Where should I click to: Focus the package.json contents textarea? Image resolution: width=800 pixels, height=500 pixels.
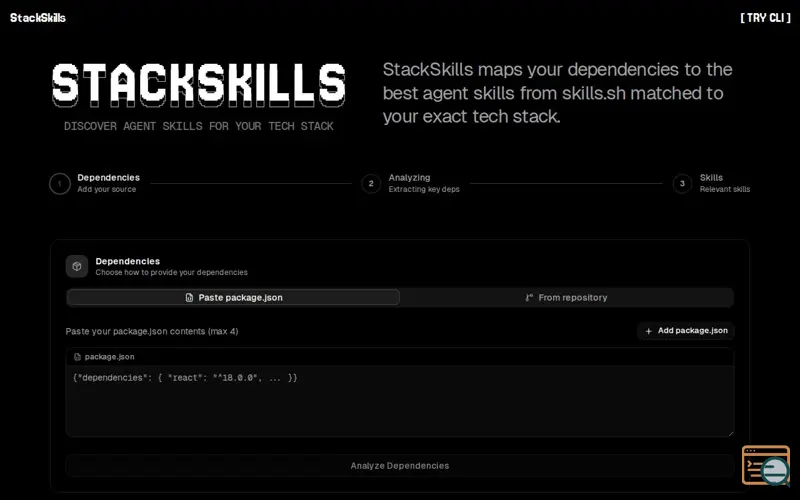click(400, 401)
